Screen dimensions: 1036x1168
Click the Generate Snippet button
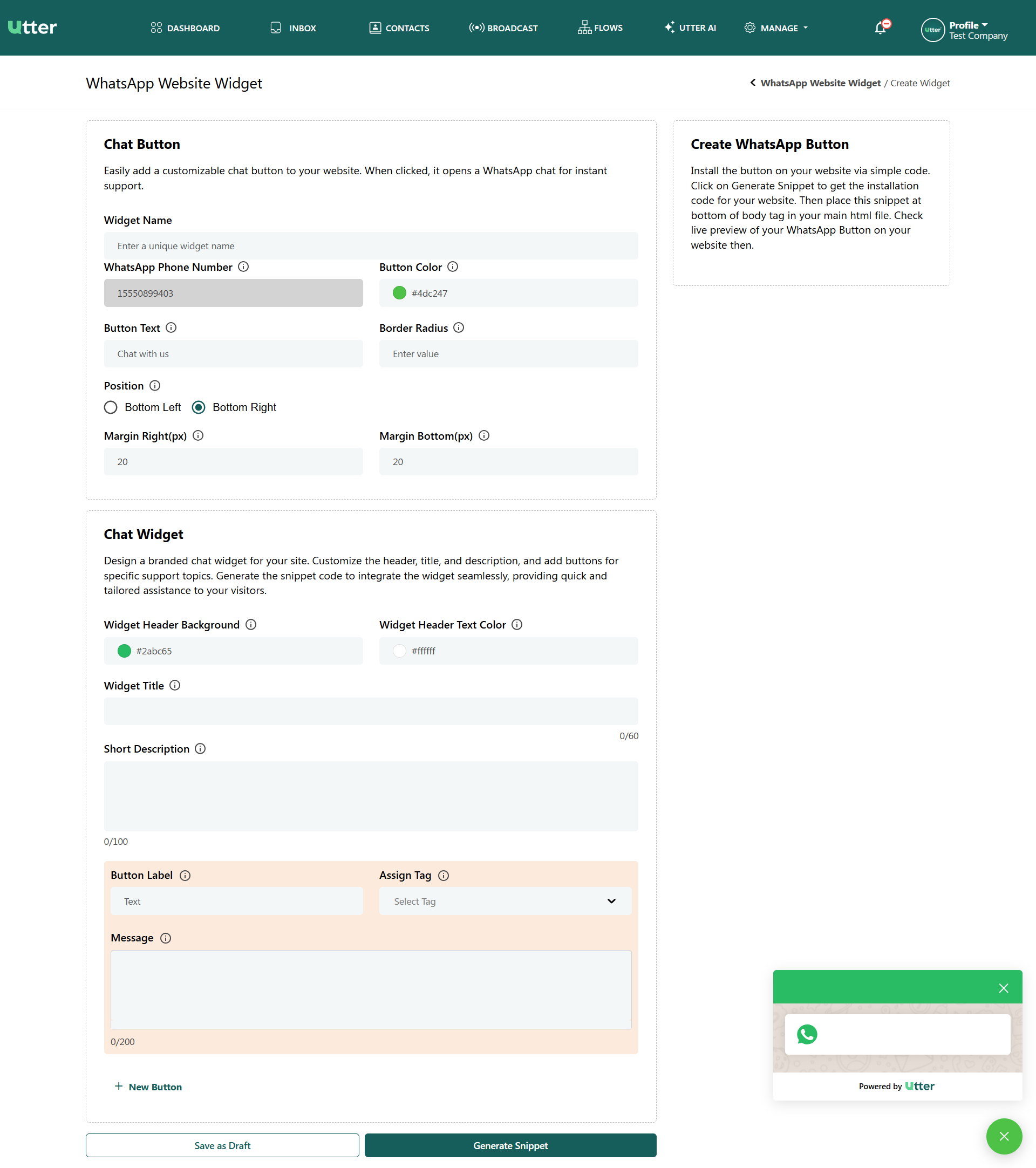(510, 1145)
